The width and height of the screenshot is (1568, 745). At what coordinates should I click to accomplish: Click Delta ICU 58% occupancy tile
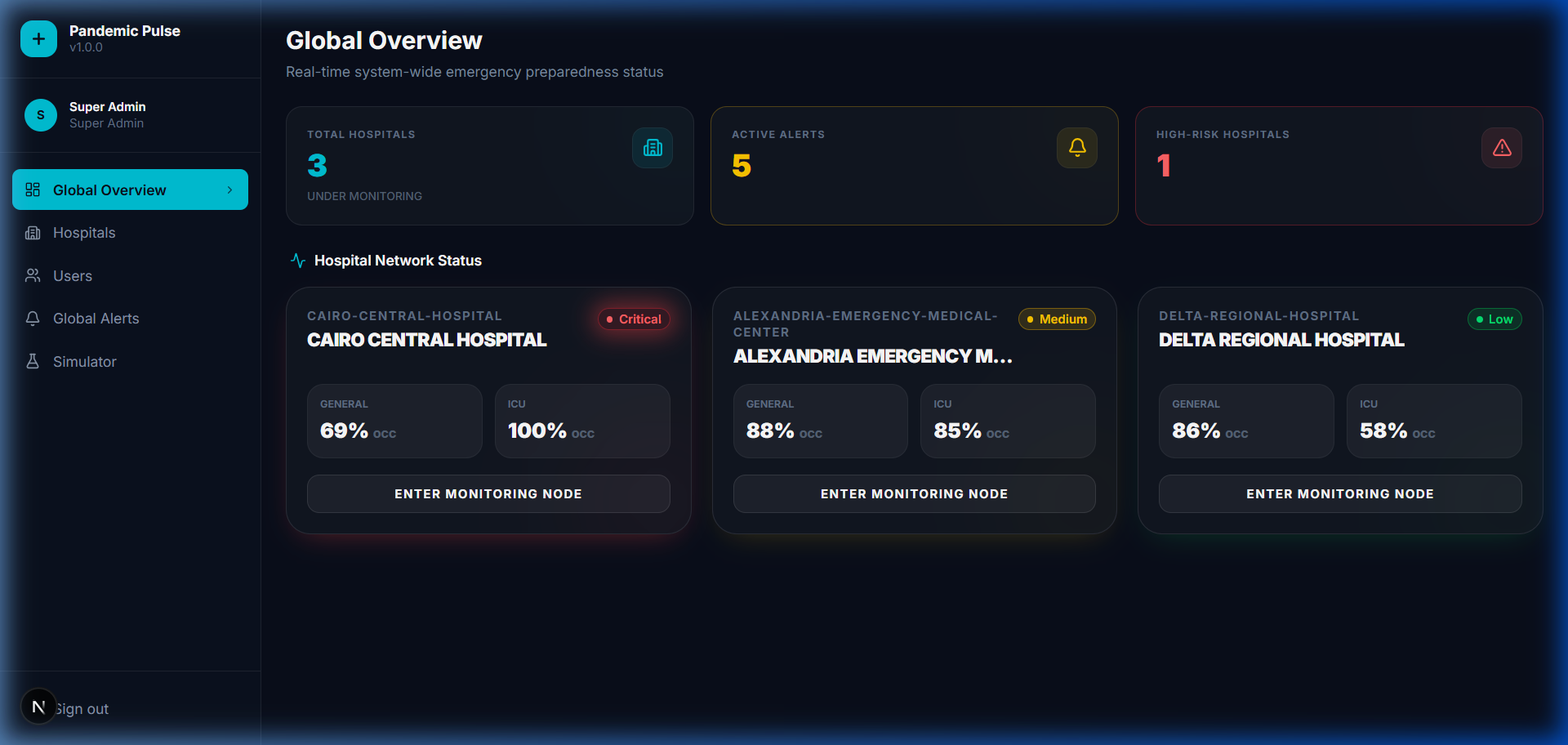tap(1434, 421)
